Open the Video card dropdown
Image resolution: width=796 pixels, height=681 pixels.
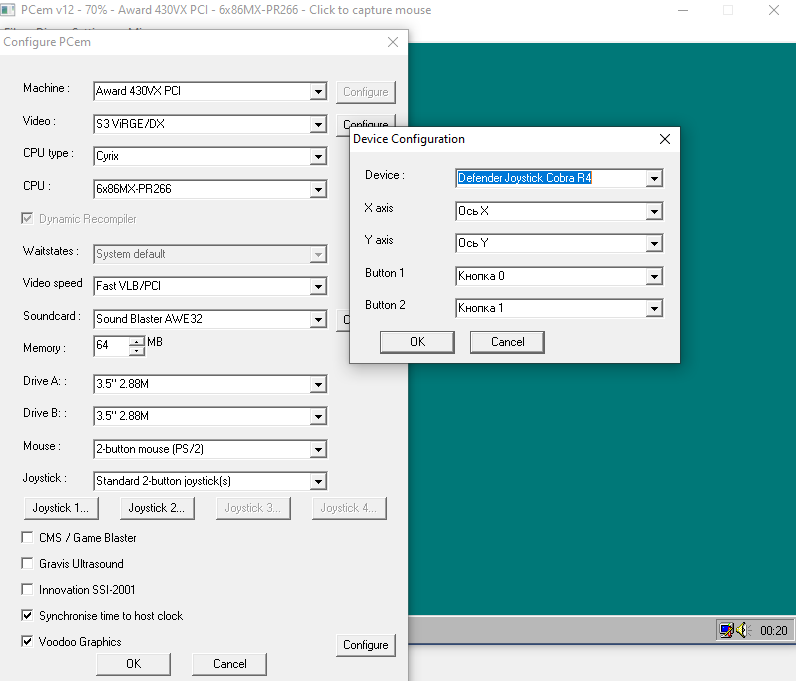point(318,124)
